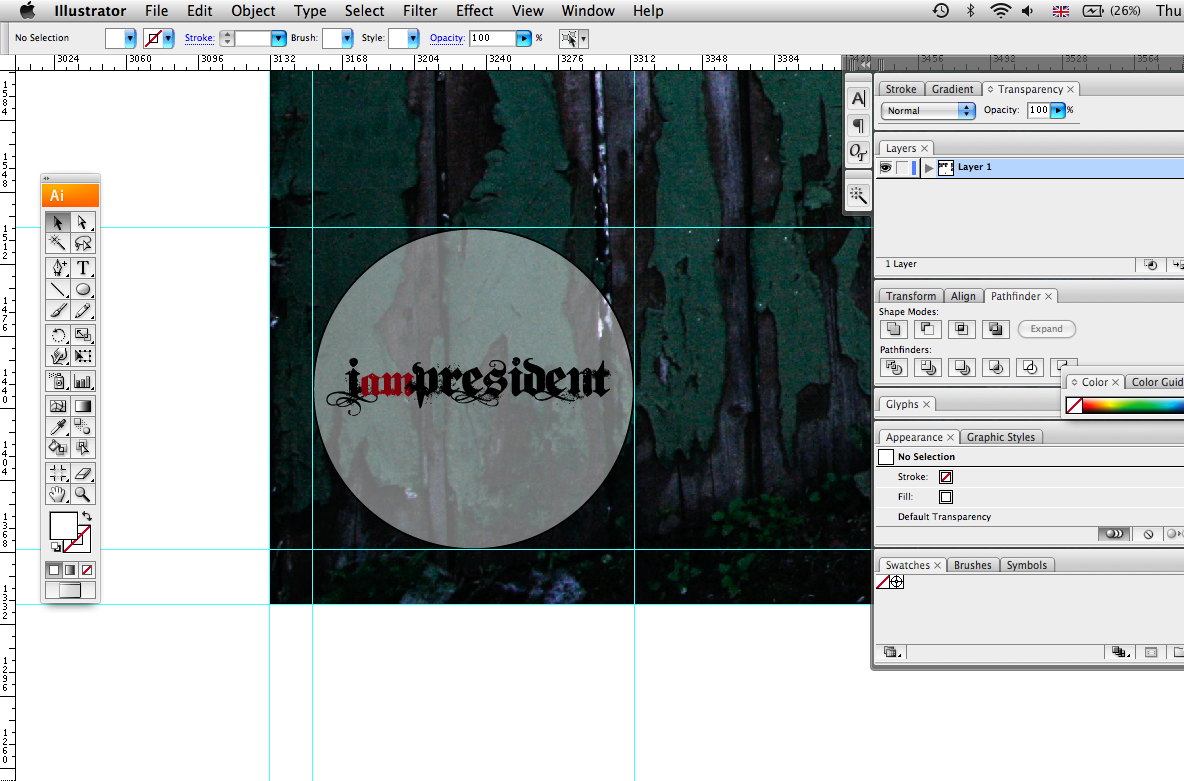
Task: Activate the Type tool
Action: [x=82, y=267]
